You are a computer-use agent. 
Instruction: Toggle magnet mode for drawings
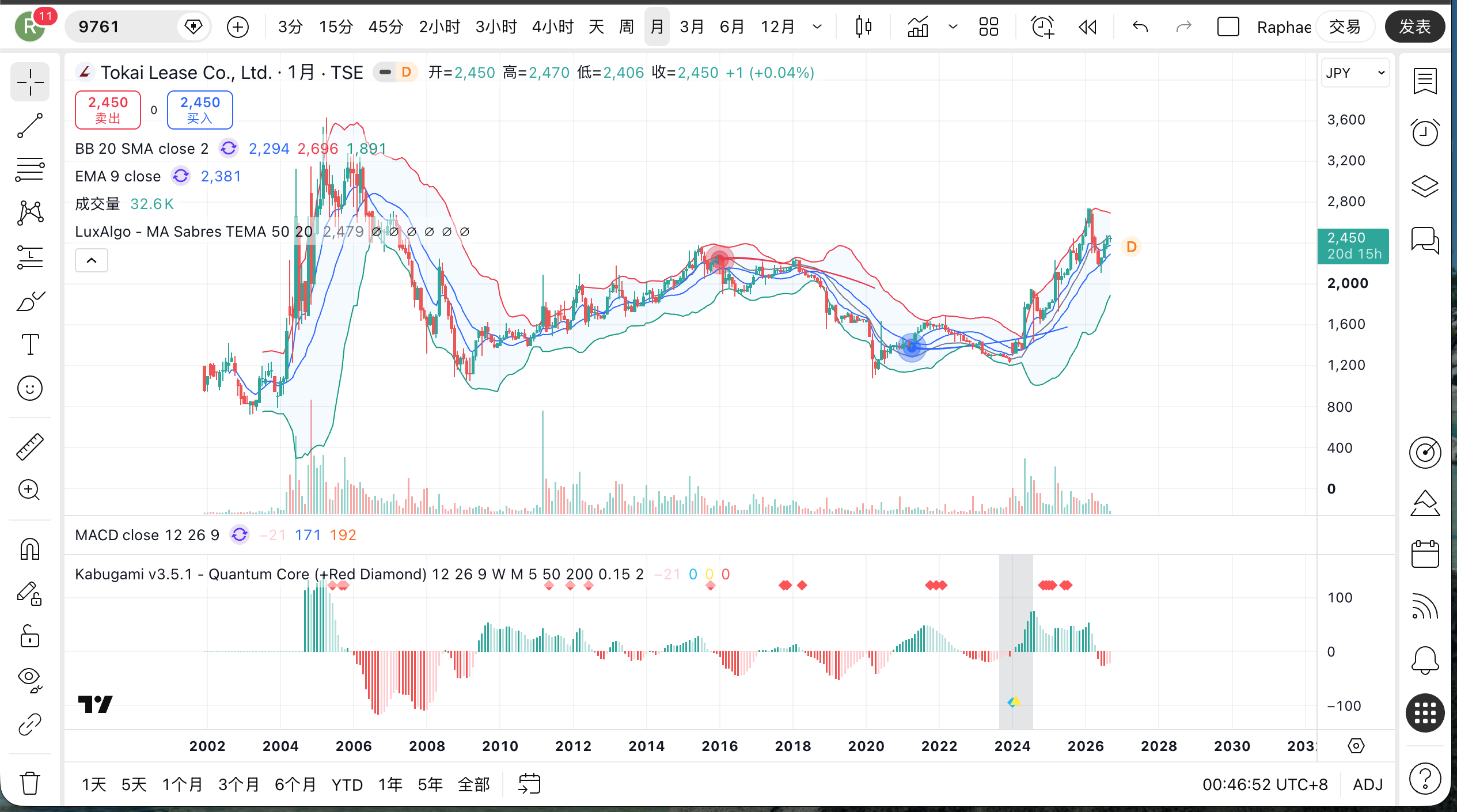(x=30, y=549)
